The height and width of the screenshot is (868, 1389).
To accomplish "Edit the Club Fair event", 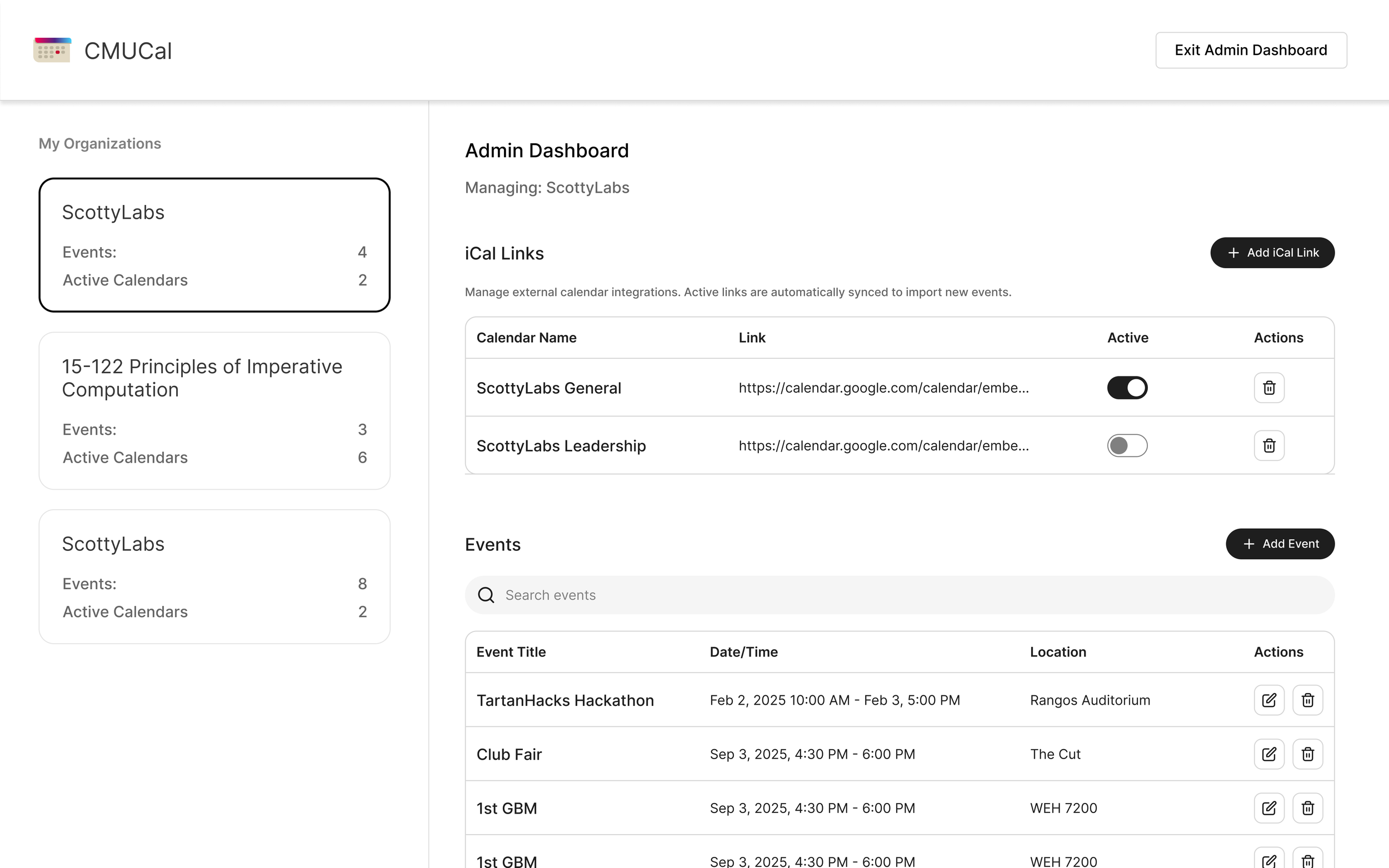I will pyautogui.click(x=1268, y=754).
